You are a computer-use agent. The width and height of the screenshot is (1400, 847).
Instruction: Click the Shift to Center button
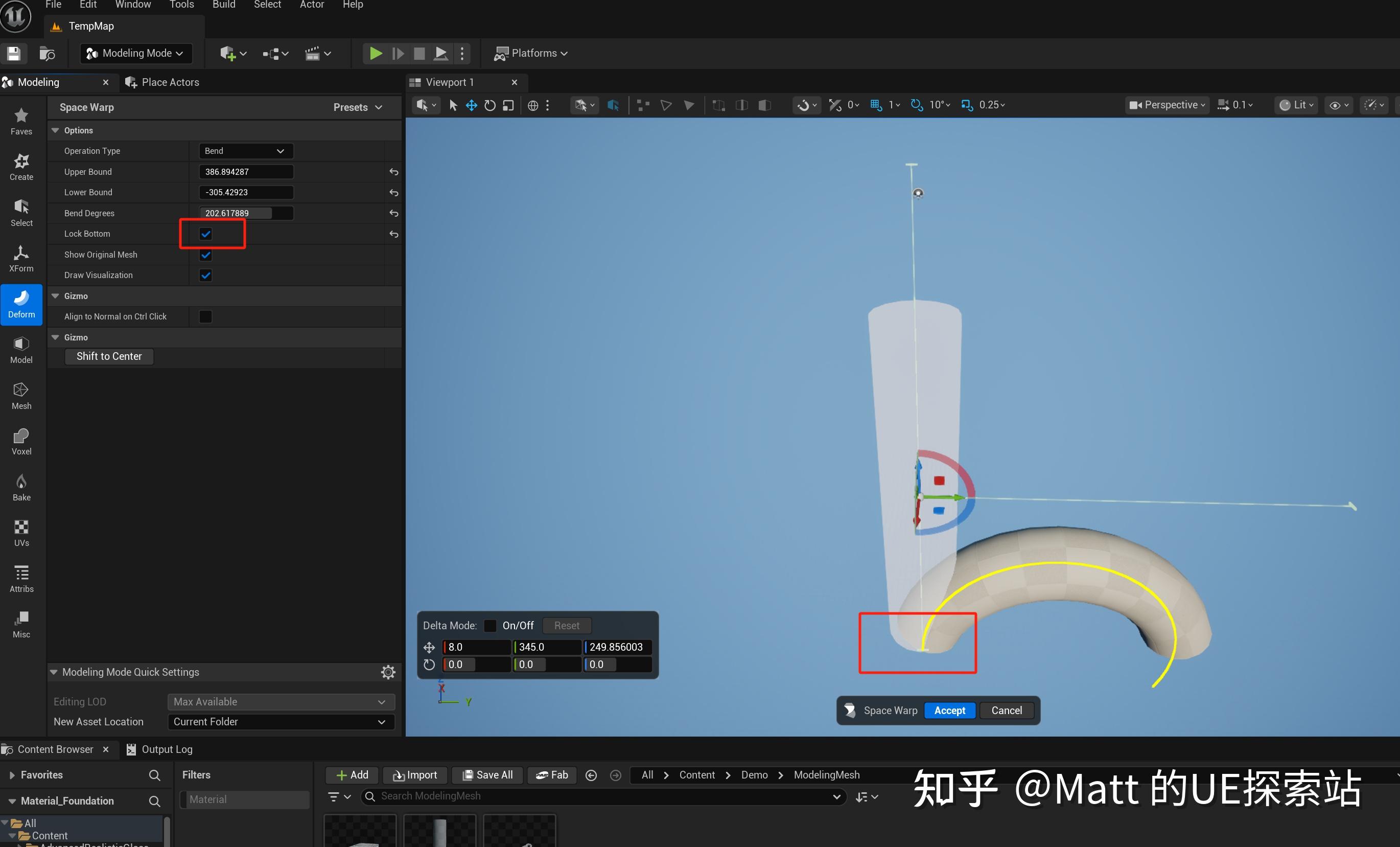pos(108,356)
